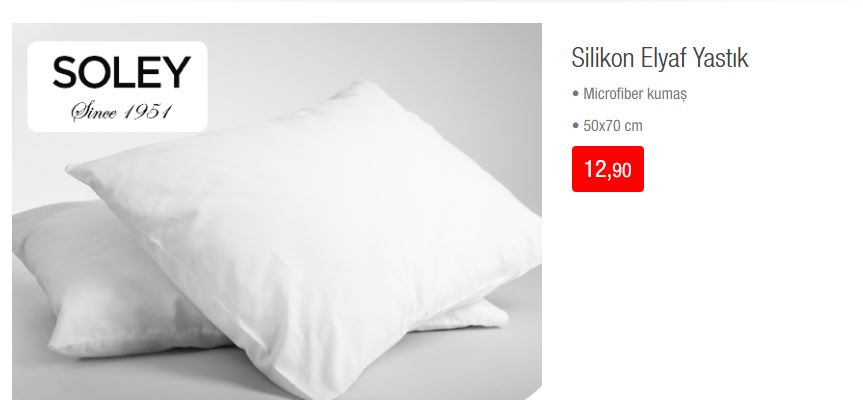Image resolution: width=863 pixels, height=411 pixels.
Task: Click bullet dot before Microfiber kumaş
Action: [576, 94]
